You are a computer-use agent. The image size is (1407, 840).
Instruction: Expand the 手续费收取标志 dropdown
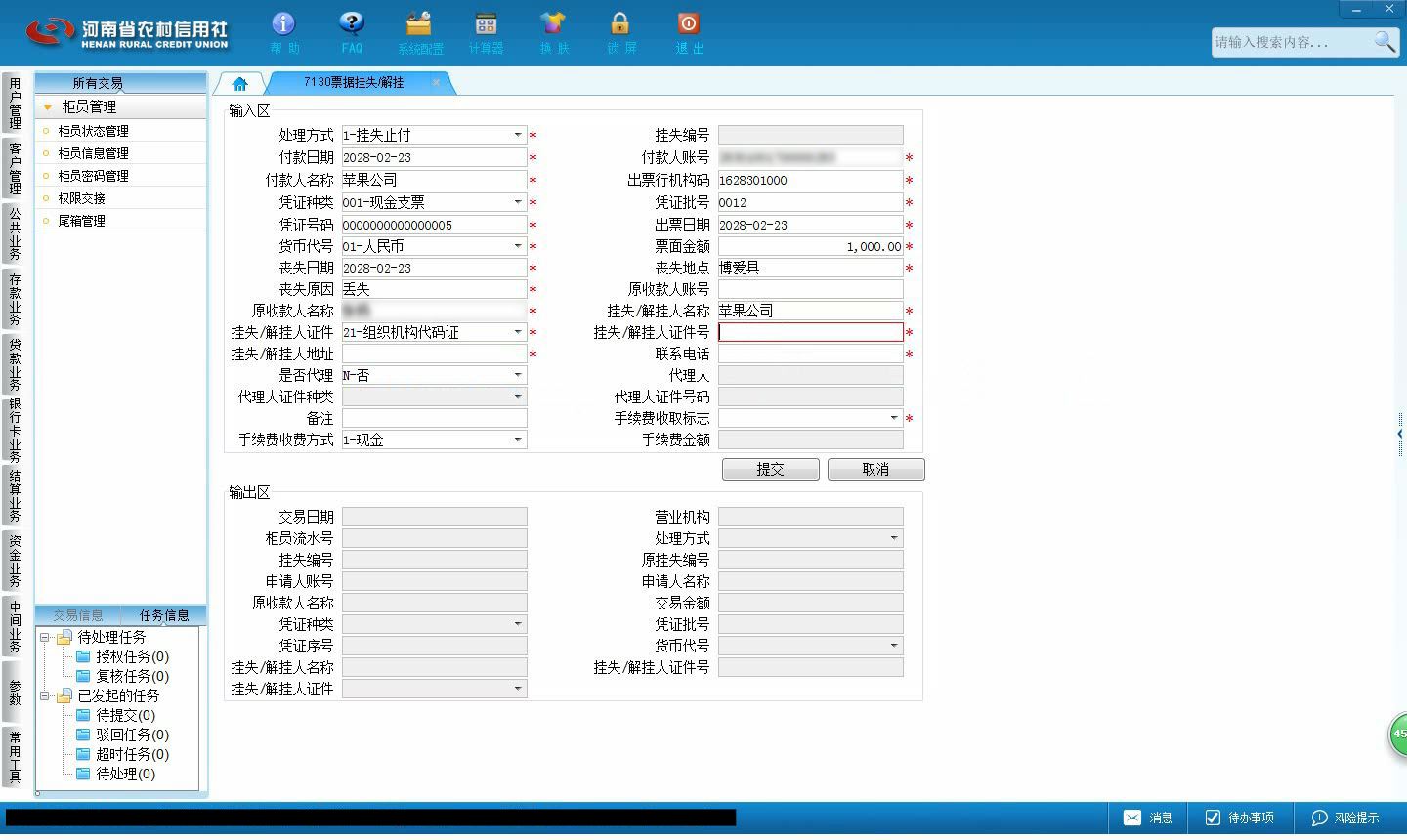(x=893, y=418)
